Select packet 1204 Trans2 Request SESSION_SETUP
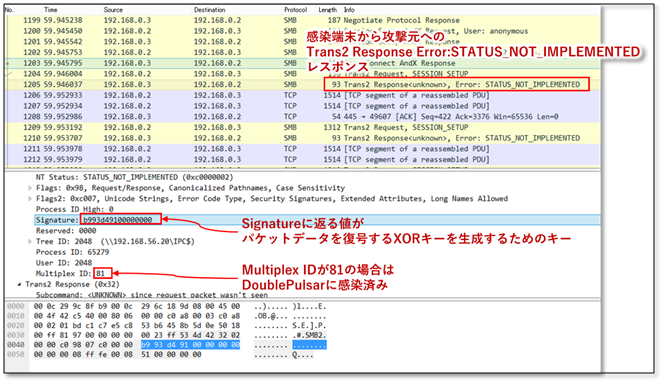The width and height of the screenshot is (663, 382). [x=302, y=74]
